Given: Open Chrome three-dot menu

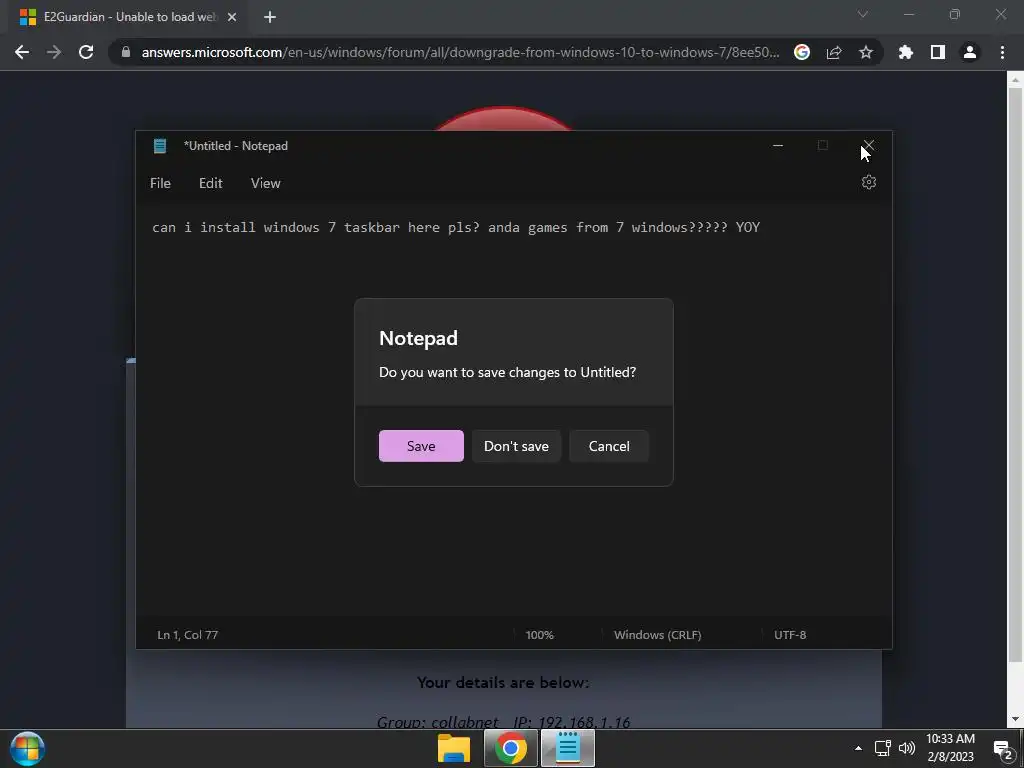Looking at the screenshot, I should coord(1002,52).
